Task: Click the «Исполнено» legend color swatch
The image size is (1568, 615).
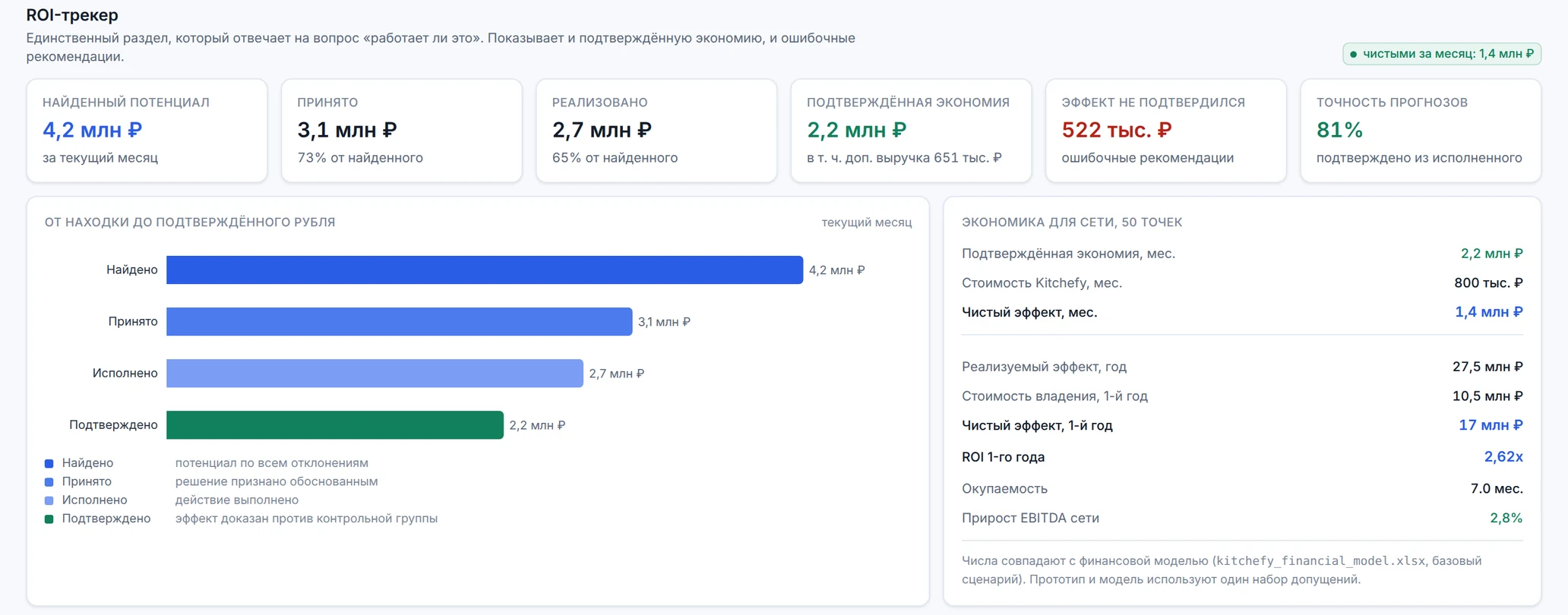Action: coord(49,500)
